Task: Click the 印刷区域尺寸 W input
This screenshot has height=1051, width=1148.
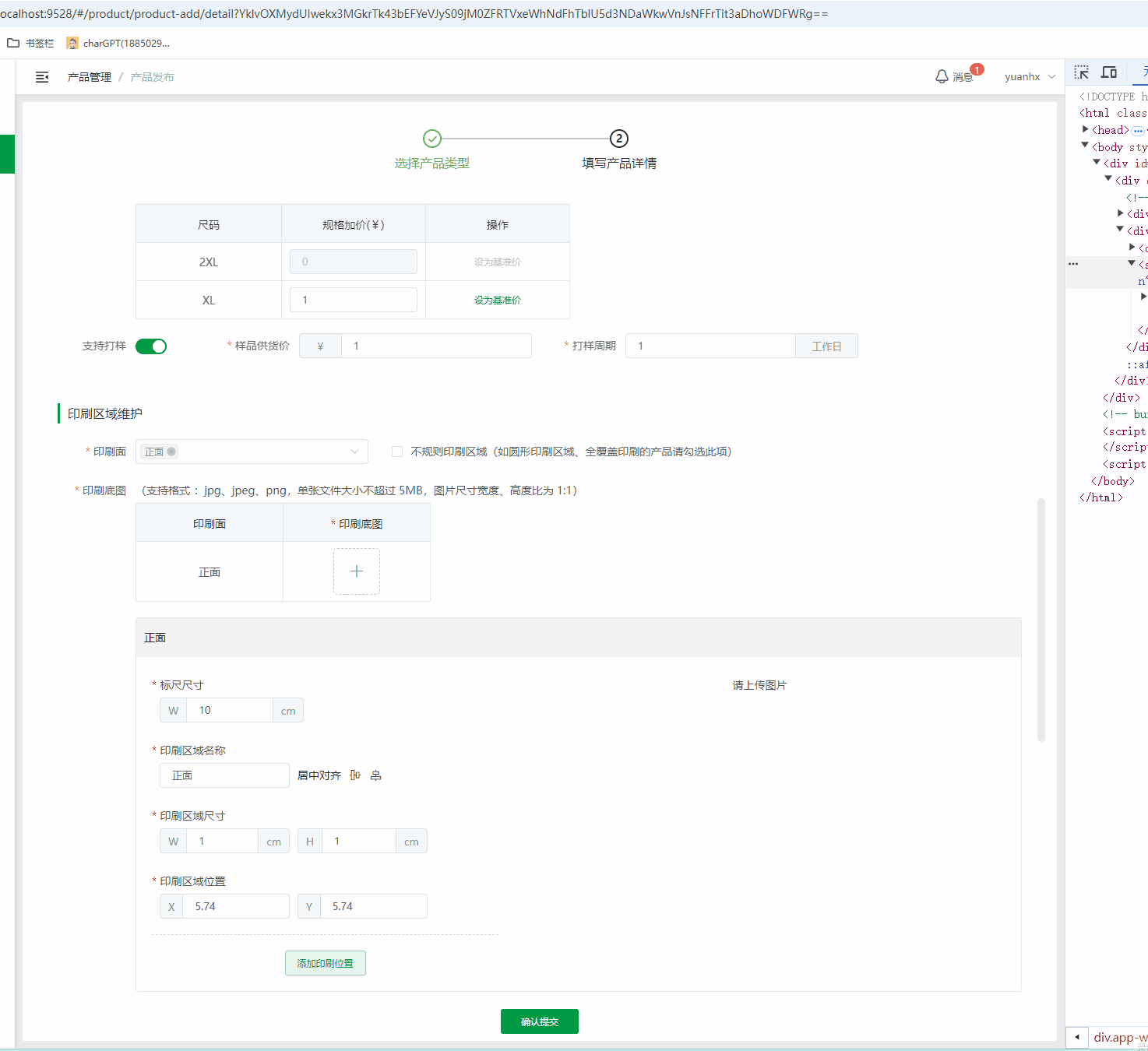Action: (x=222, y=841)
